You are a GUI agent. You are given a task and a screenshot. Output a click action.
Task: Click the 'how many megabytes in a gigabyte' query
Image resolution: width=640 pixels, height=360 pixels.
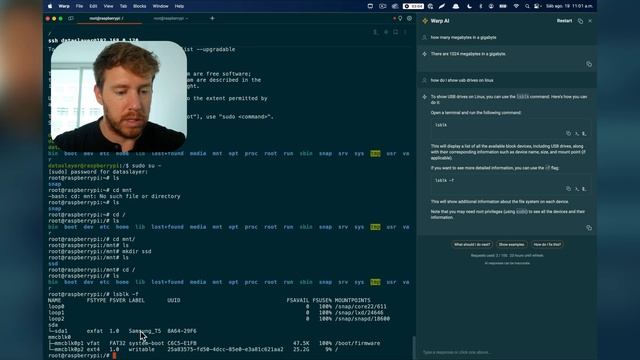pos(464,38)
